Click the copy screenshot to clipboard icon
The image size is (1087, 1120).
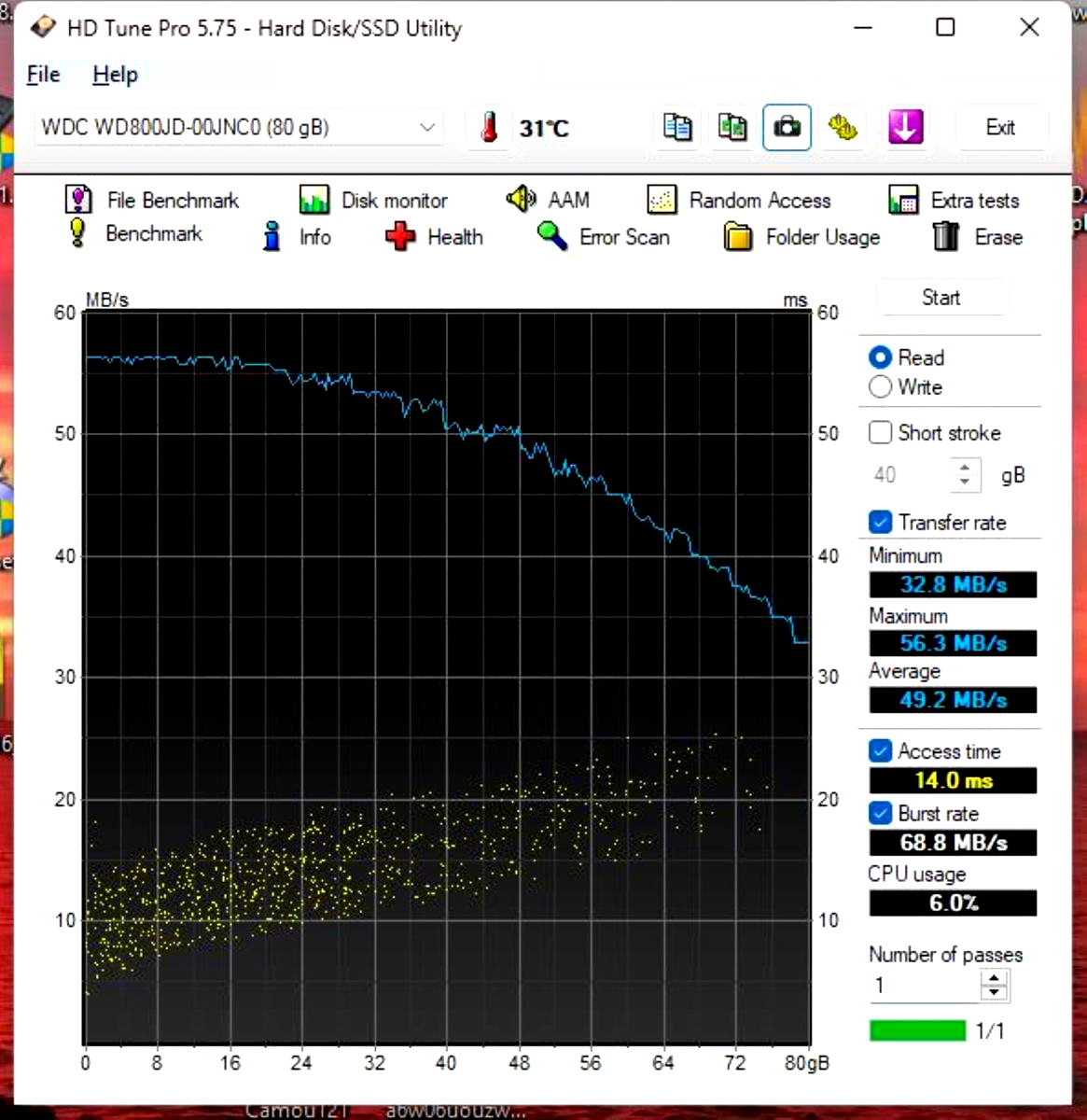(x=732, y=127)
